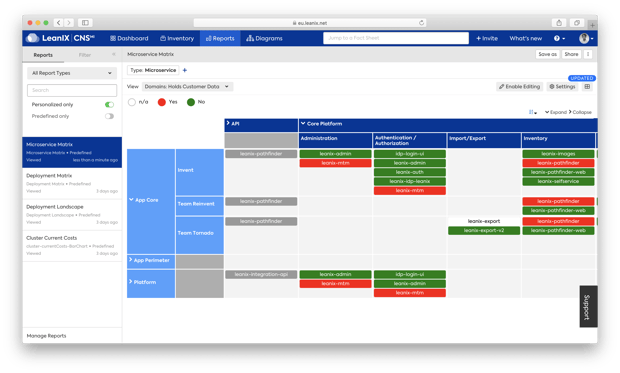Select the n/a legend radio circle
620x373 pixels.
point(132,102)
